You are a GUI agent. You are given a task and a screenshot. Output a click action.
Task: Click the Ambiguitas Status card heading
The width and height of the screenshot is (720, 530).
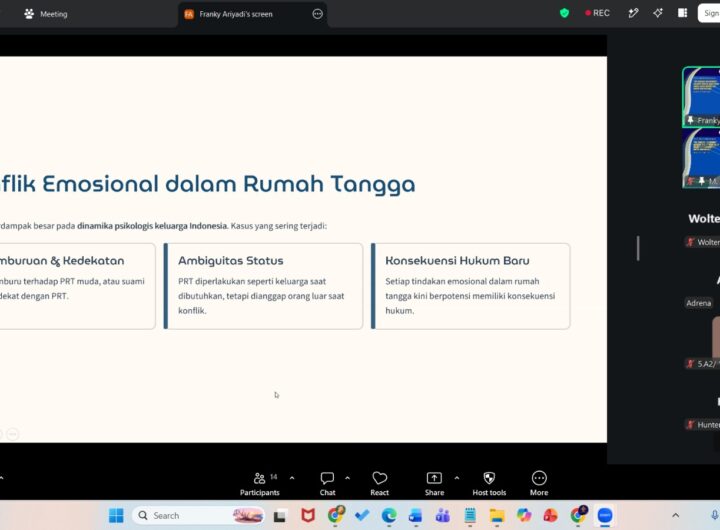231,260
